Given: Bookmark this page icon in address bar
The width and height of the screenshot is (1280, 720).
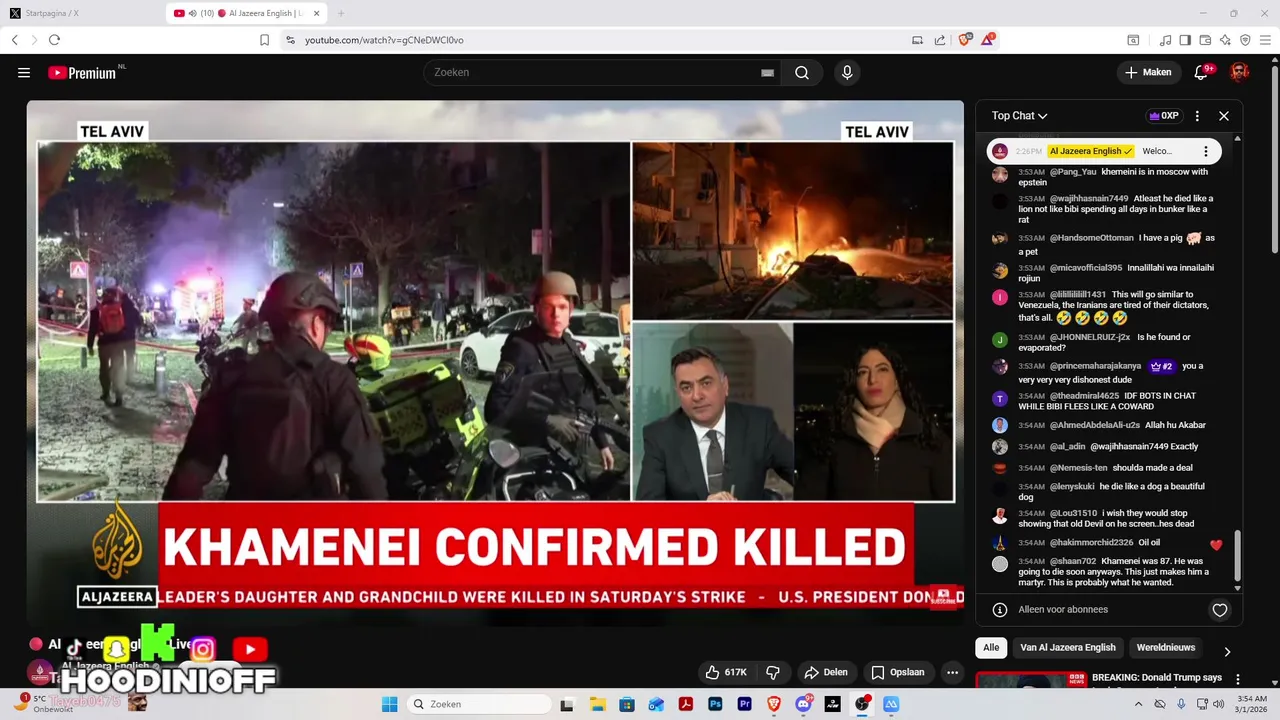Looking at the screenshot, I should (264, 40).
